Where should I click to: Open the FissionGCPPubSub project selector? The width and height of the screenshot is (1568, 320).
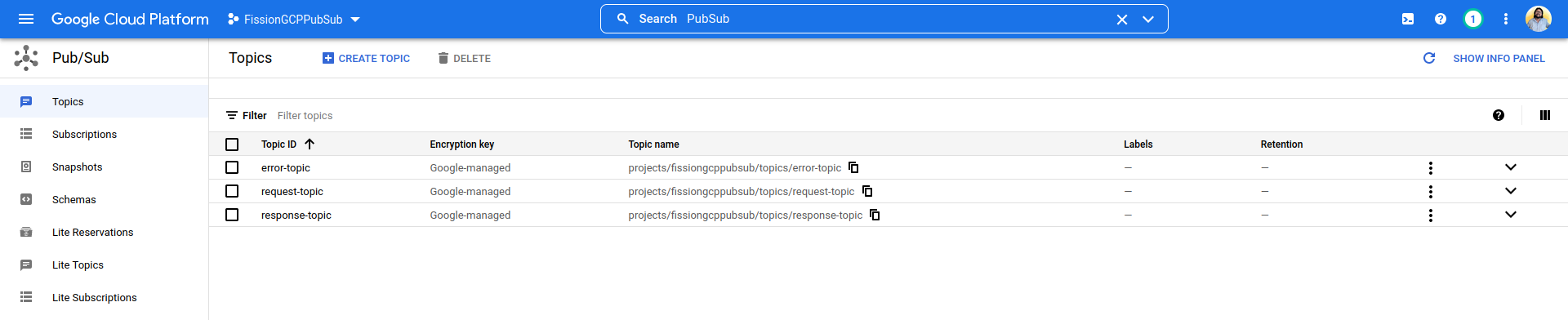(294, 19)
